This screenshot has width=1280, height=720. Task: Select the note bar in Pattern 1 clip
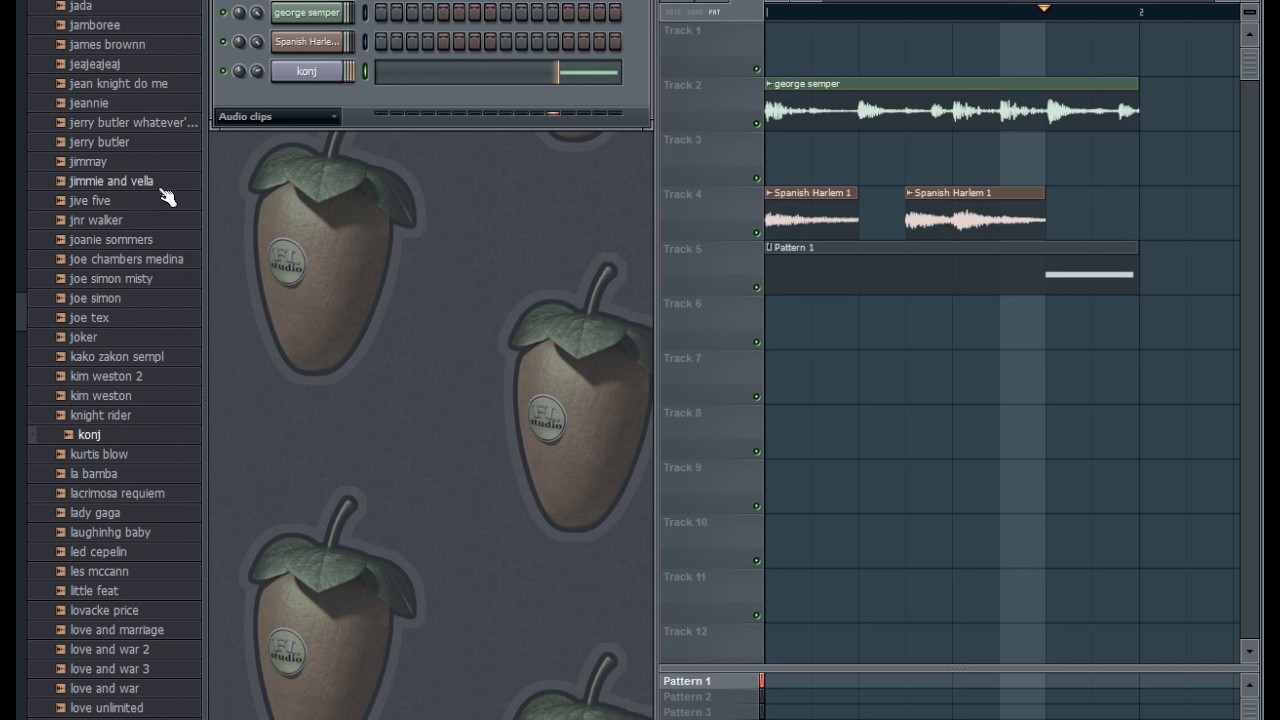[x=1089, y=275]
